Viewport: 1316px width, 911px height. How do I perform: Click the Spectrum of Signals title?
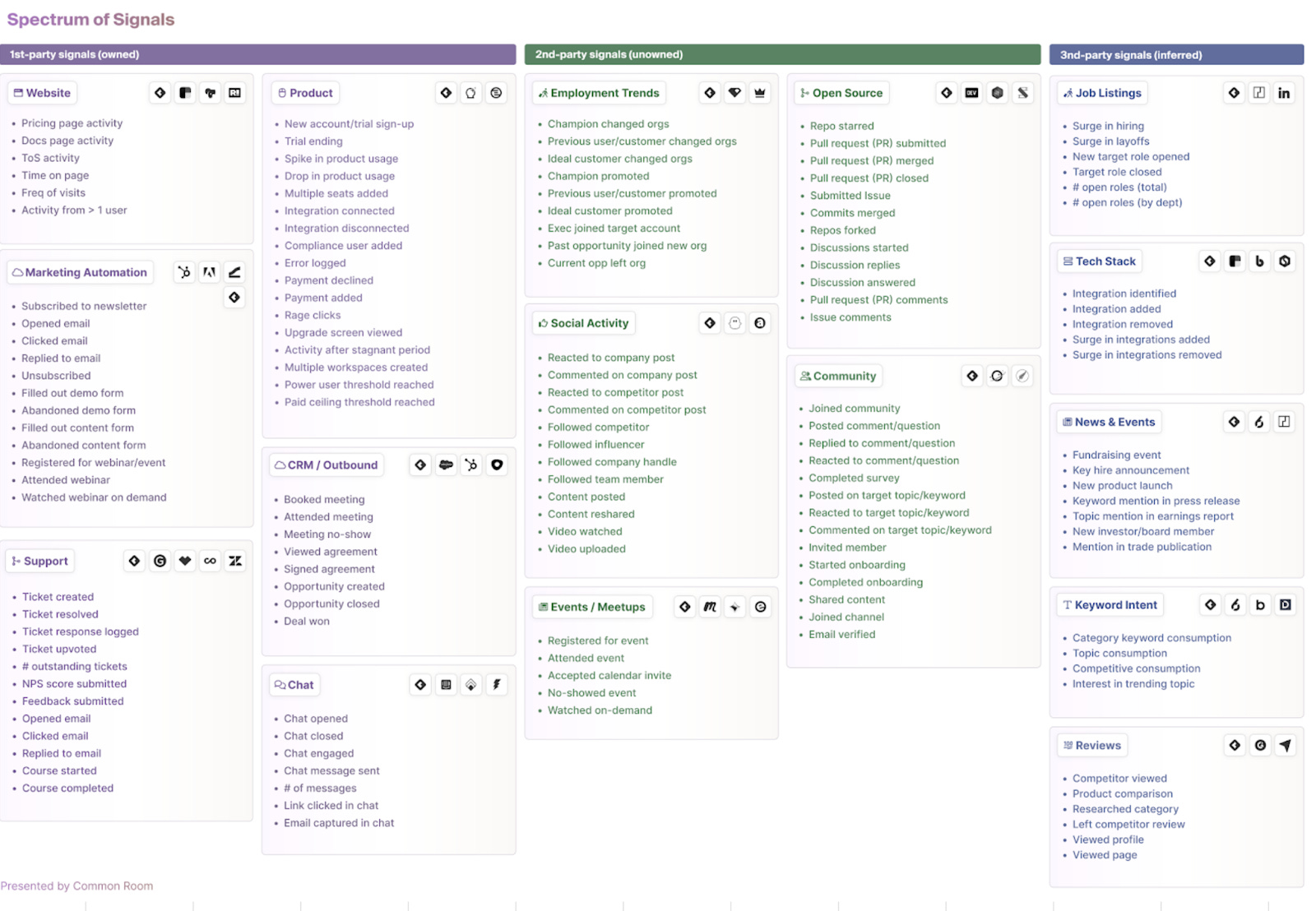(90, 20)
